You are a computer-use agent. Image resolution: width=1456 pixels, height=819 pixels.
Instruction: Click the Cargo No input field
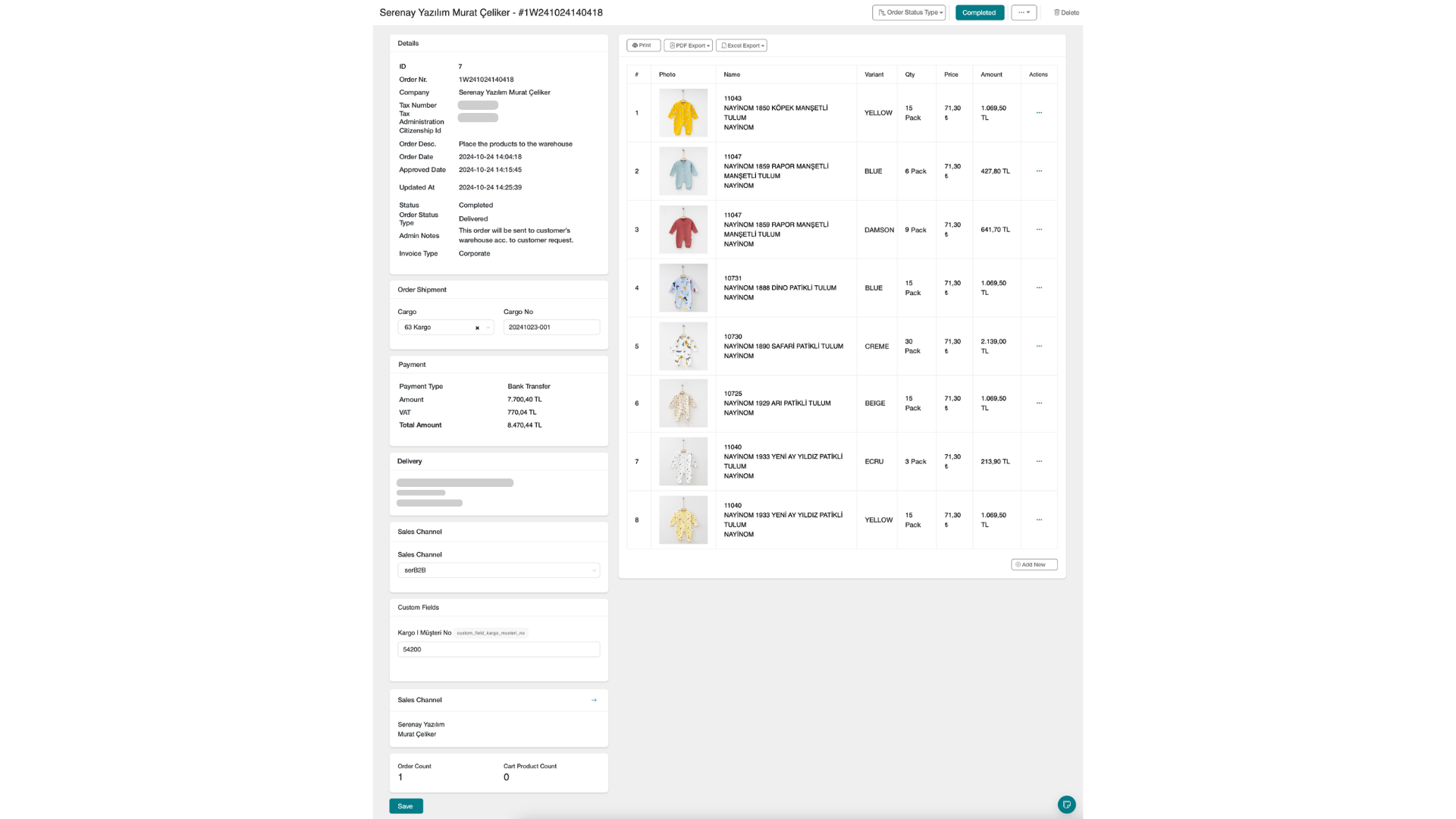(x=551, y=328)
